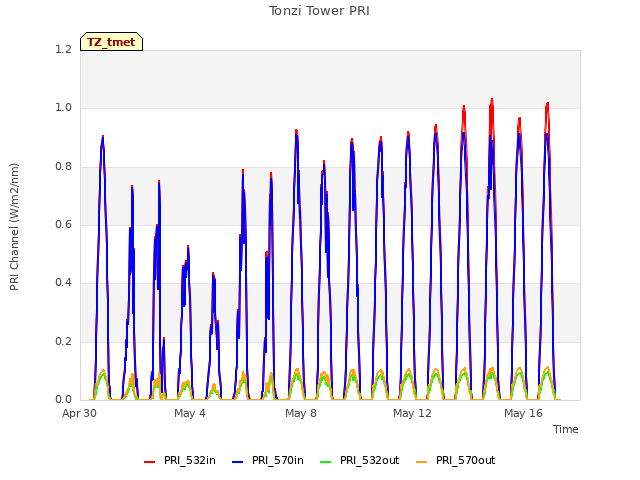Click the Apr 30 x-axis label

pos(79,413)
